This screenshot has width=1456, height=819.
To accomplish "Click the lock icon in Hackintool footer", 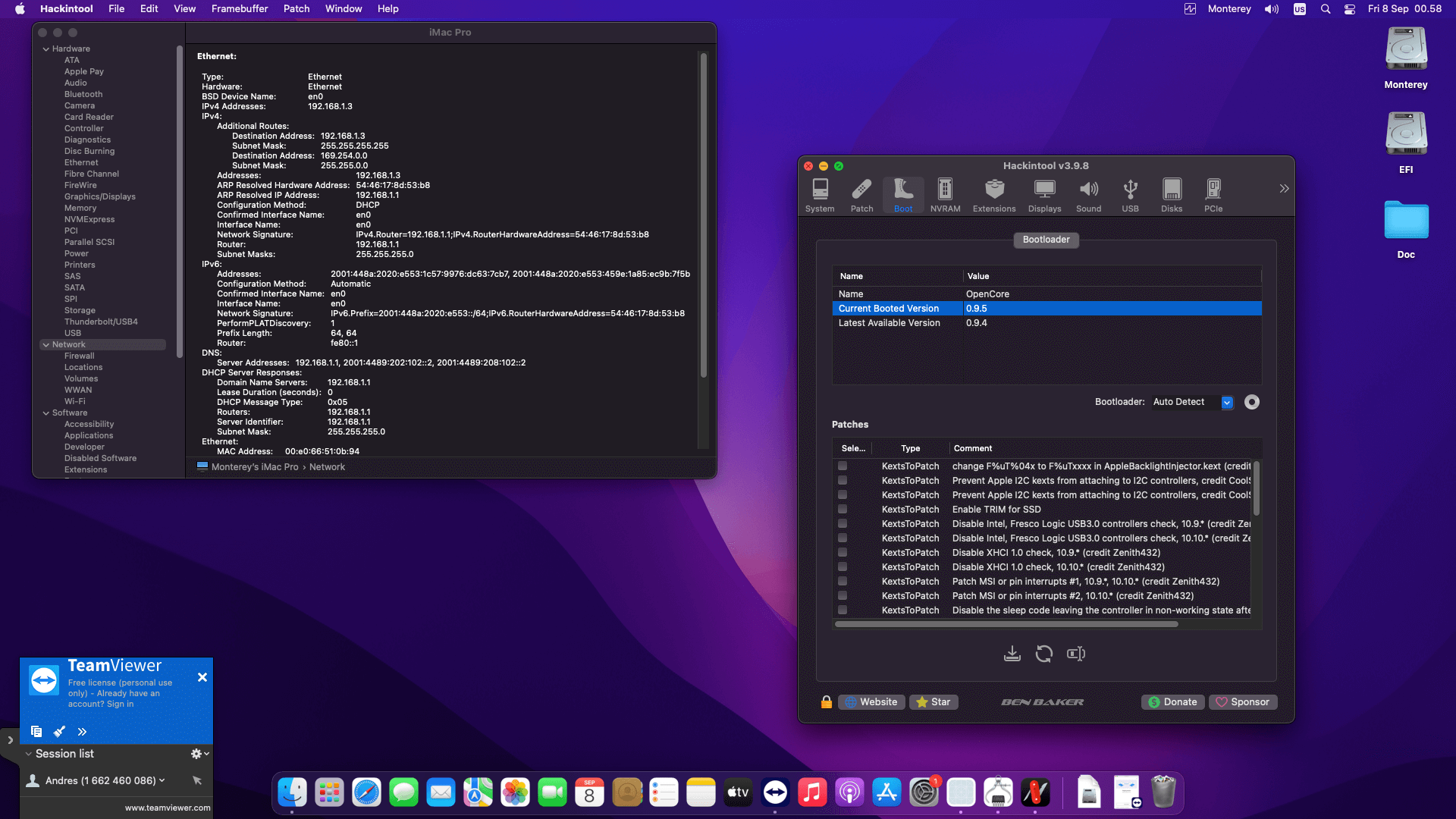I will click(827, 702).
